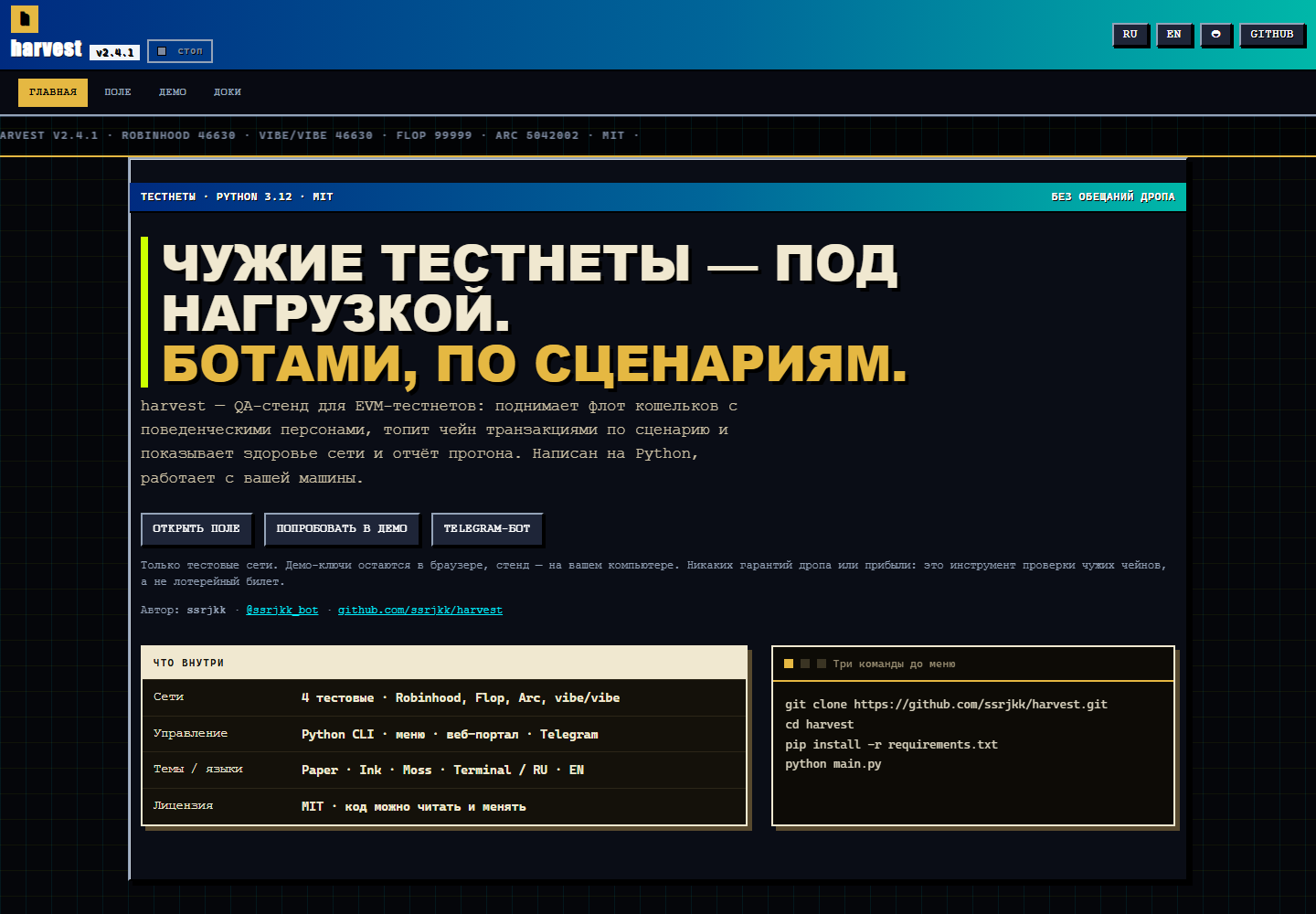Select the ГЛАВНАЯ tab
This screenshot has width=1316, height=914.
(x=53, y=92)
